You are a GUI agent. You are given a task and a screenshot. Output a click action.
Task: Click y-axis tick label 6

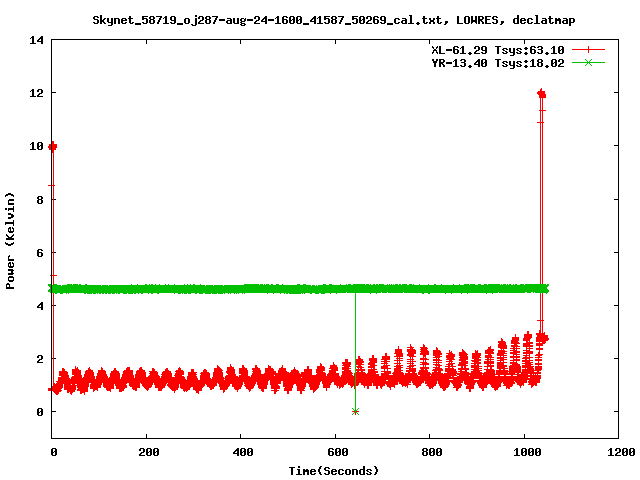tap(40, 253)
